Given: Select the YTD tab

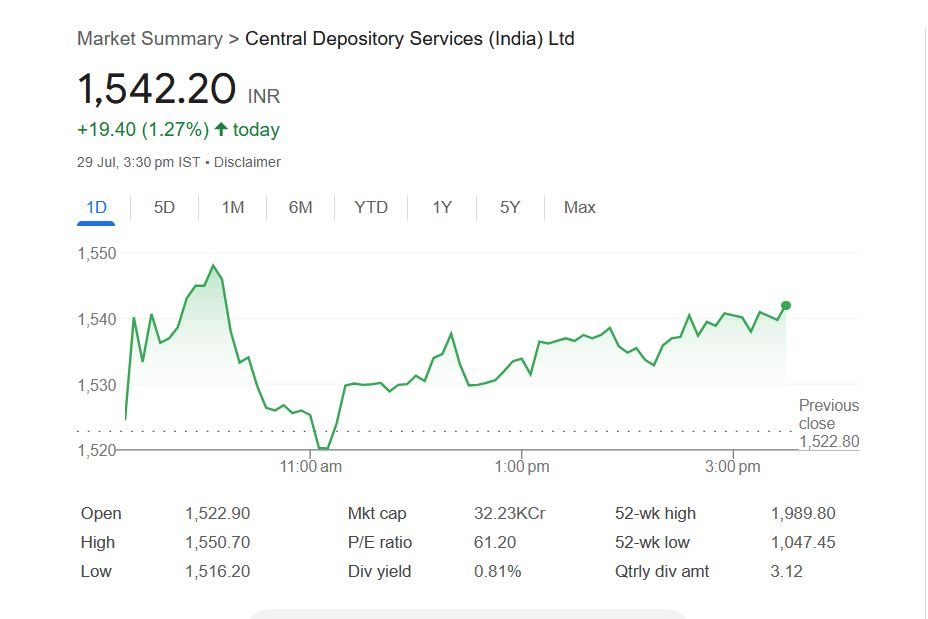Looking at the screenshot, I should (x=371, y=208).
